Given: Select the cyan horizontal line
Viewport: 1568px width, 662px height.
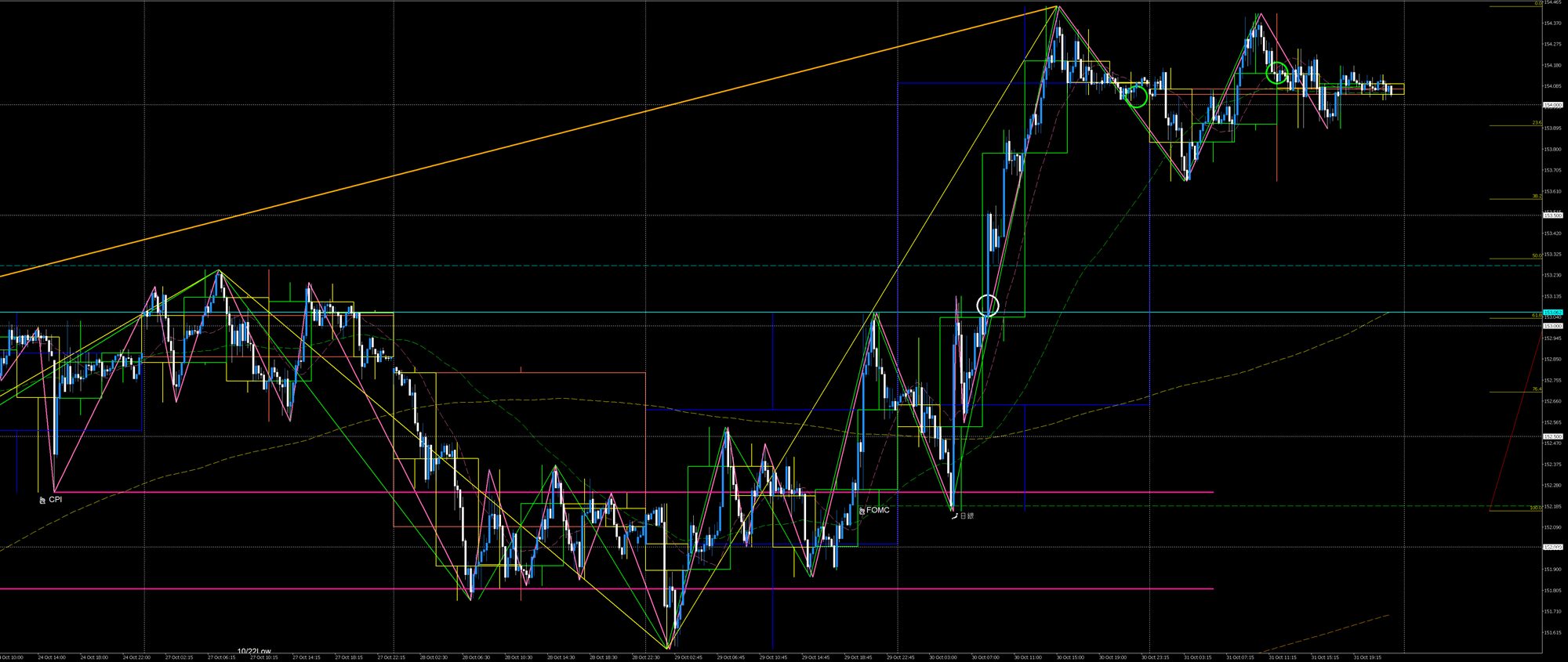Looking at the screenshot, I should coord(470,313).
